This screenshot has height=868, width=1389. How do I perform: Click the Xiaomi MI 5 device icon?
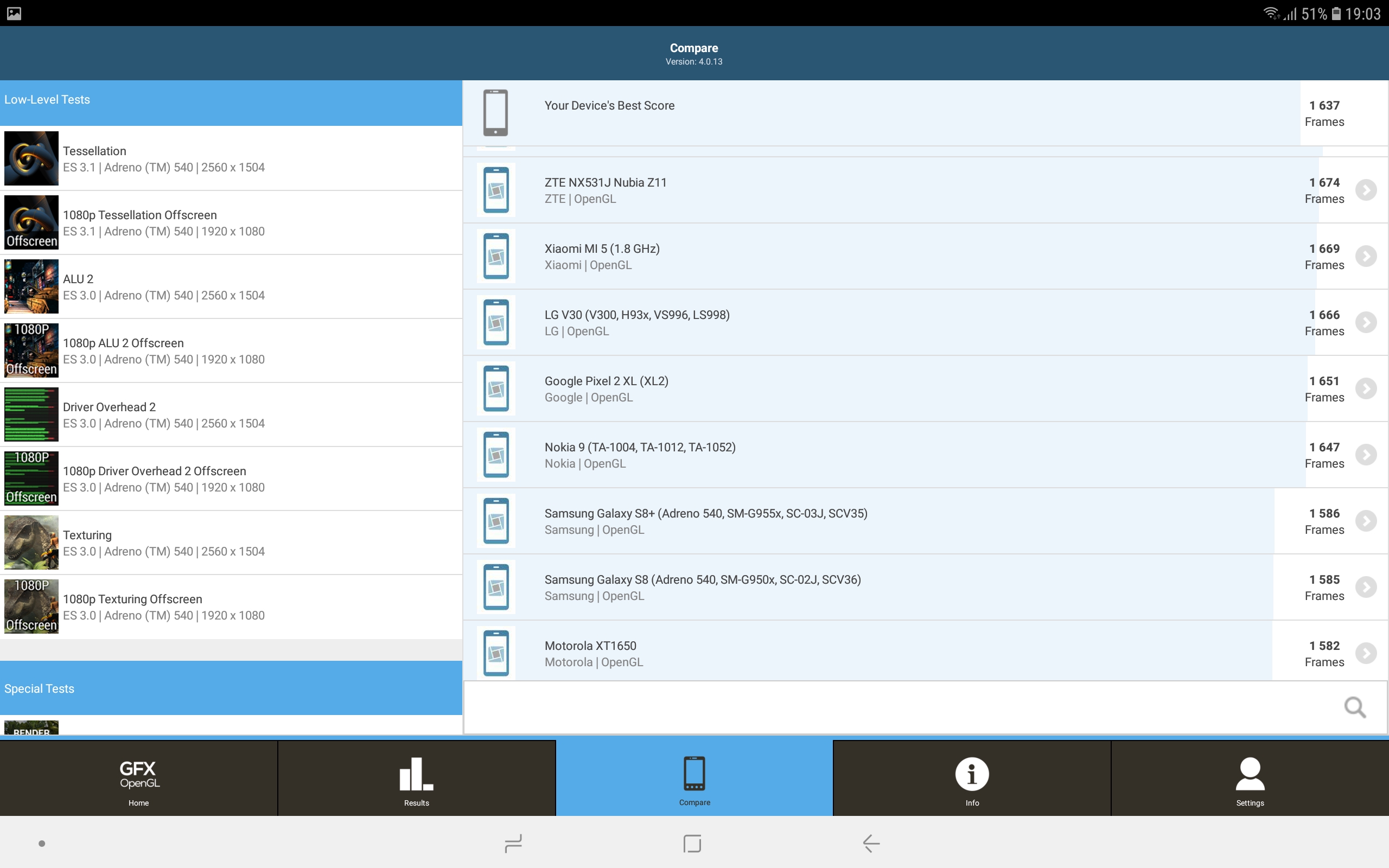coord(496,256)
